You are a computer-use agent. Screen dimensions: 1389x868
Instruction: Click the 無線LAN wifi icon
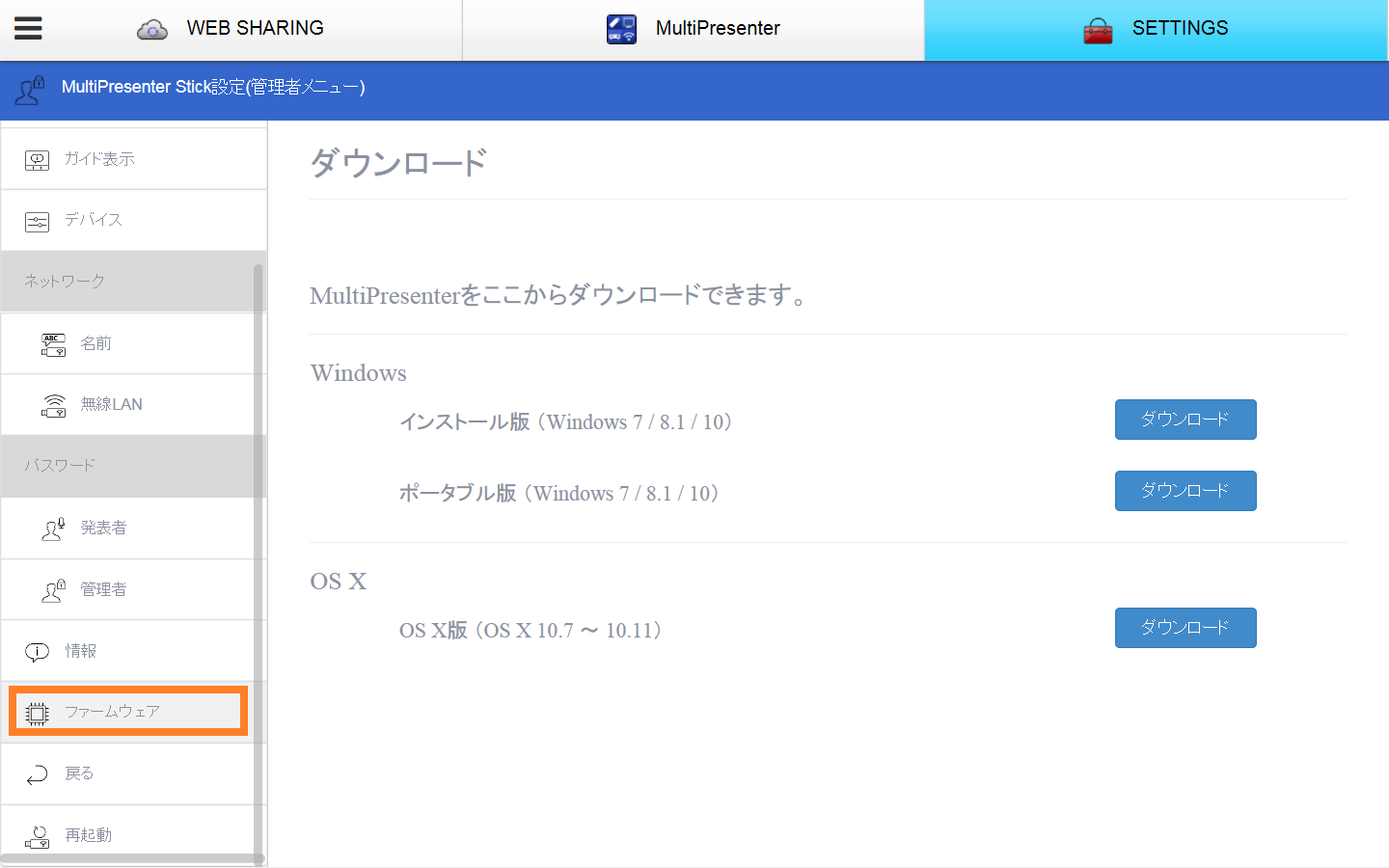(54, 406)
